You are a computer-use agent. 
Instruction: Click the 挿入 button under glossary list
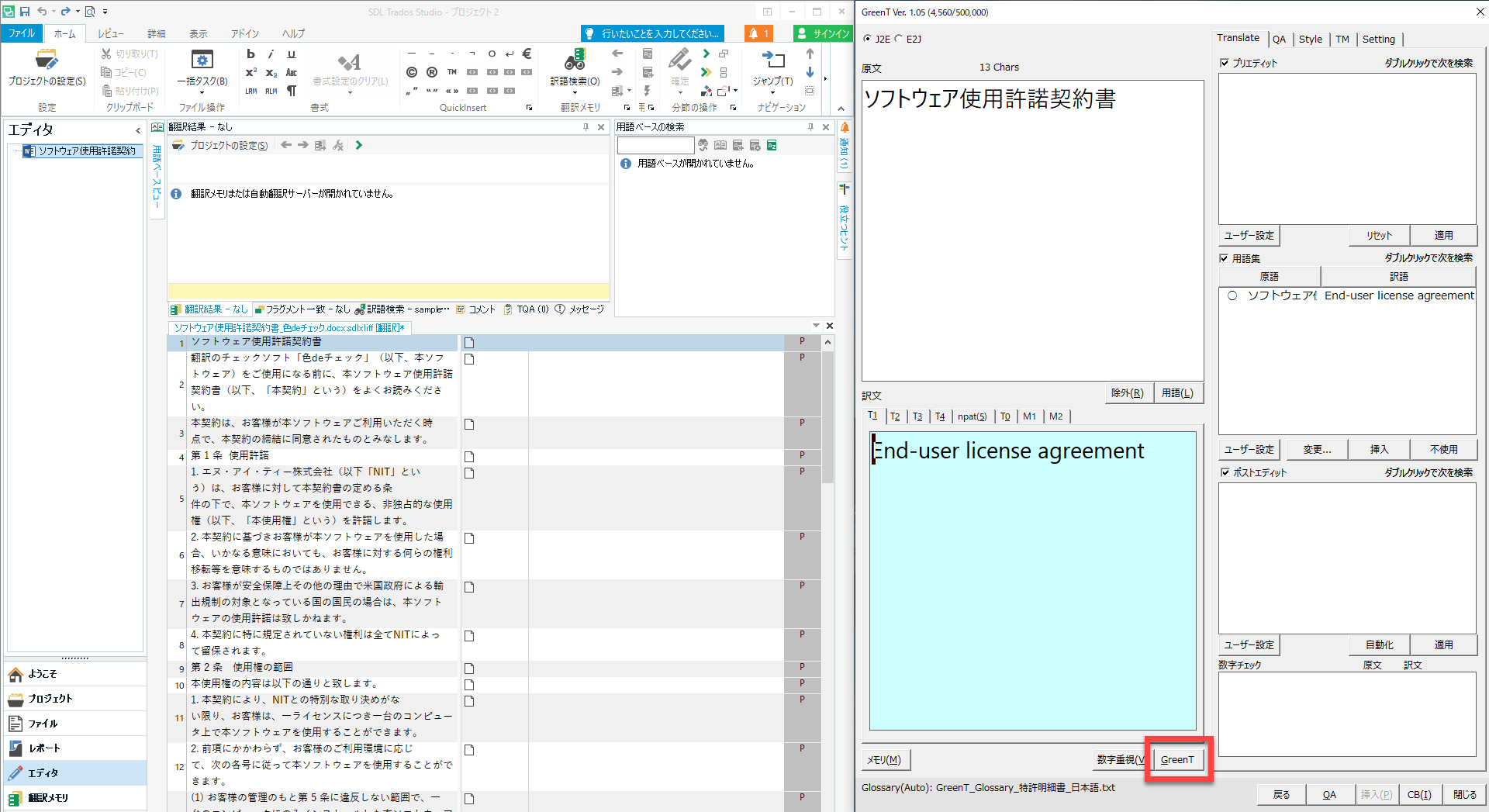point(1378,449)
